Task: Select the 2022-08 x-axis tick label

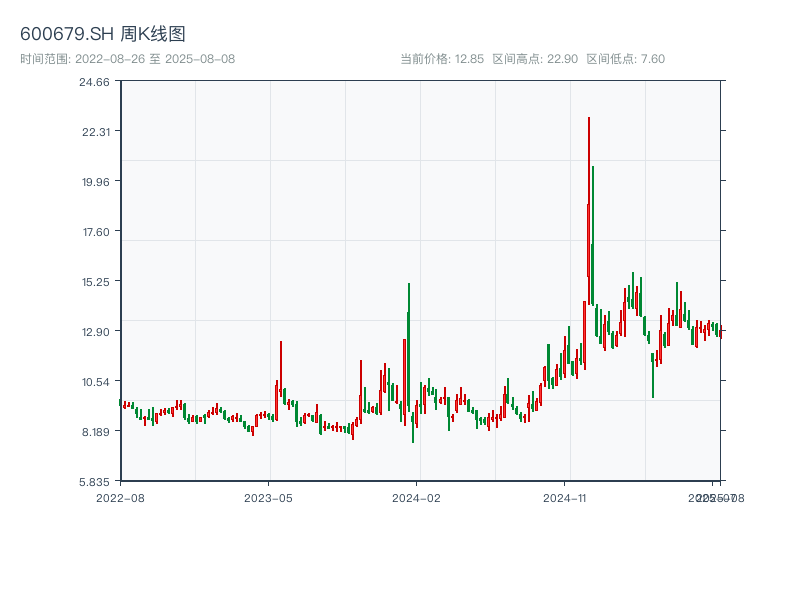Action: click(x=120, y=497)
